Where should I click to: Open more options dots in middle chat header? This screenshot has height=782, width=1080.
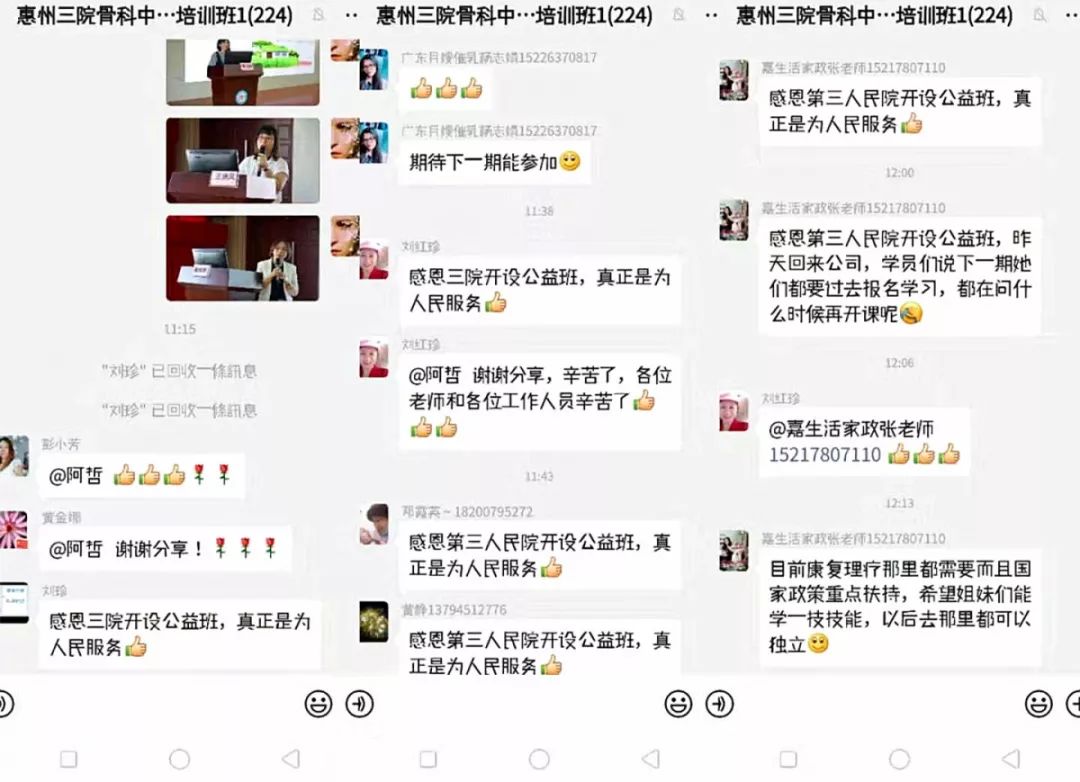(712, 15)
